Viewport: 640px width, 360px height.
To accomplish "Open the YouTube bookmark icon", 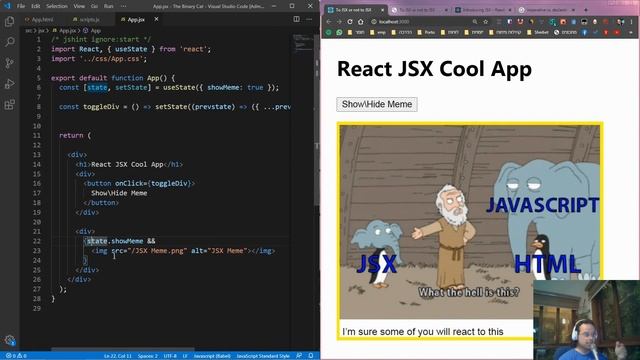I will (x=616, y=32).
